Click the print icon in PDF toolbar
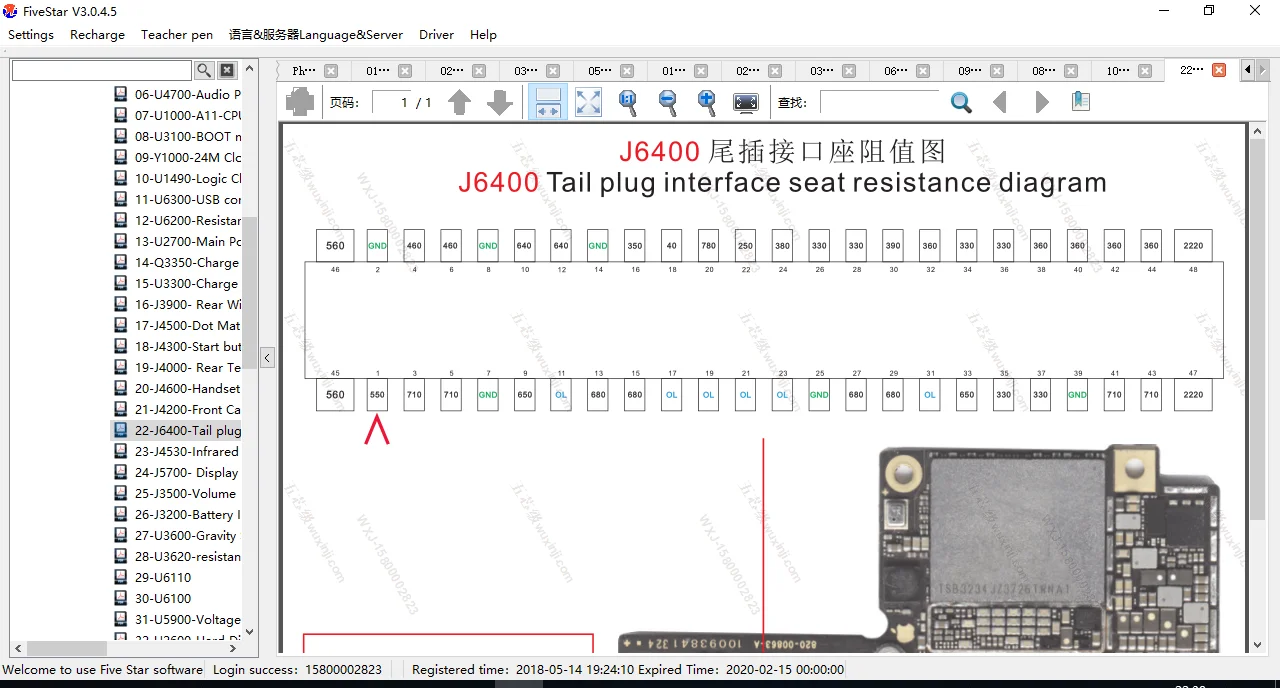 (x=300, y=102)
